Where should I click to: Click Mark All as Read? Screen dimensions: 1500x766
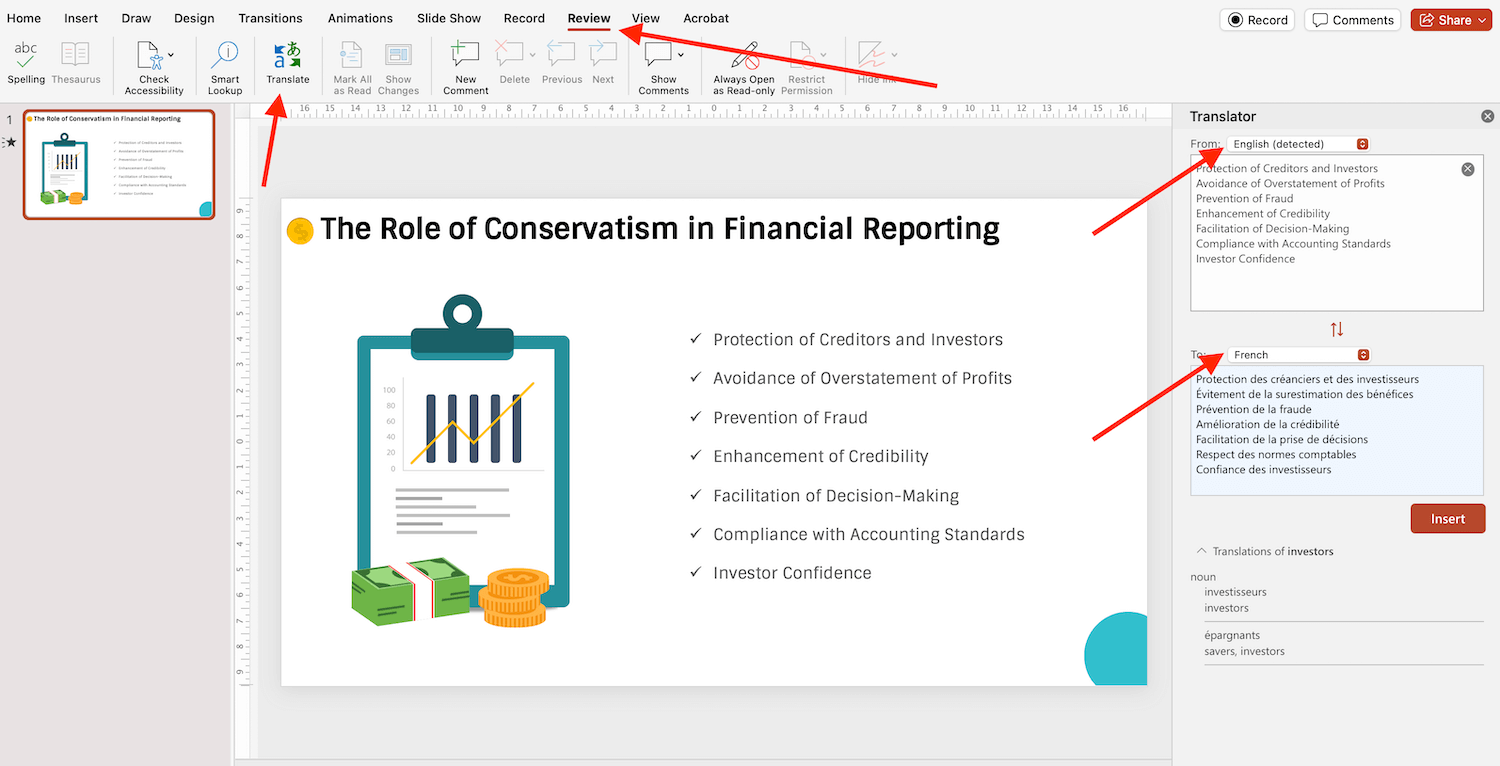(352, 68)
